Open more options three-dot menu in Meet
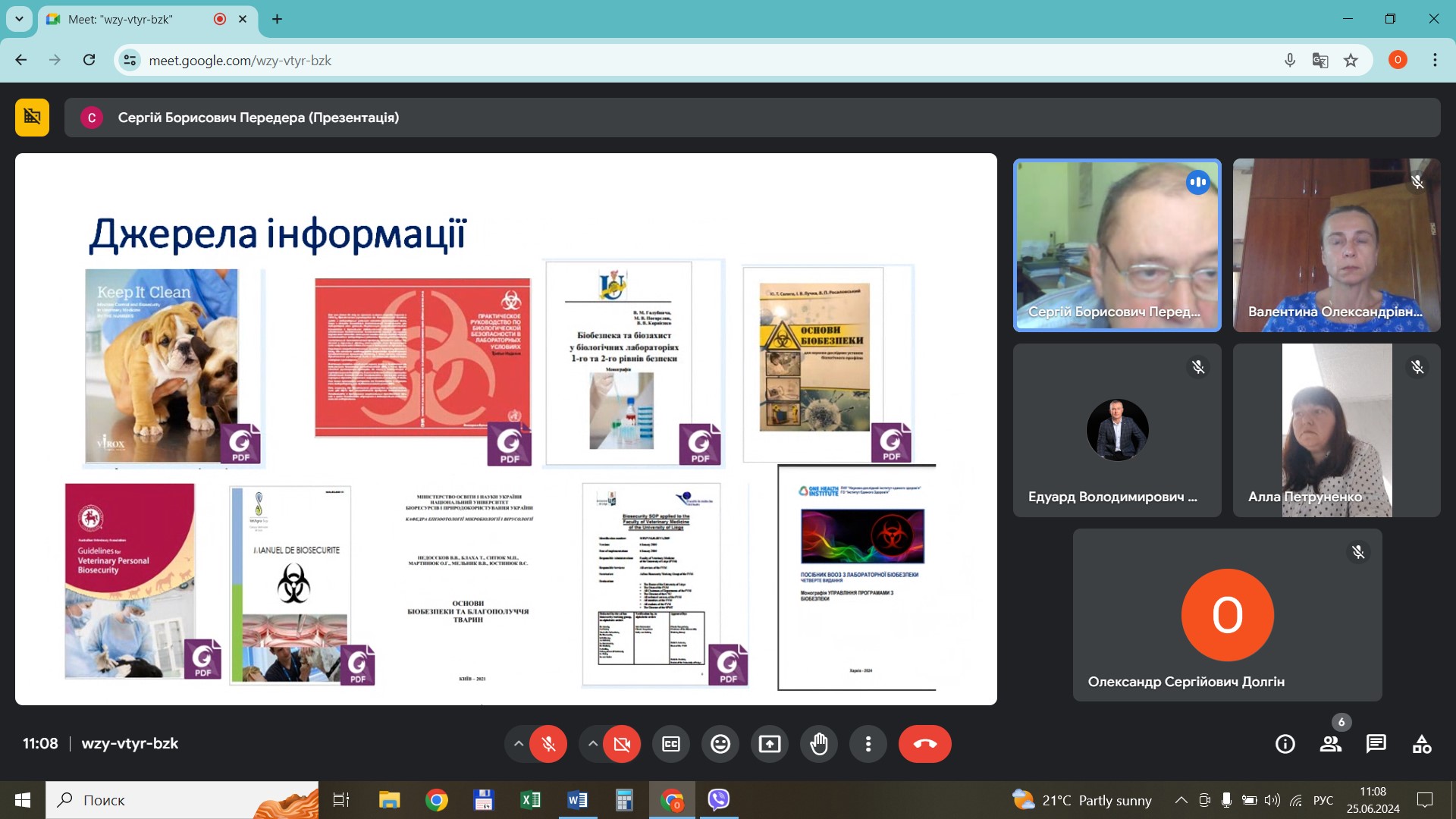The image size is (1456, 819). (868, 744)
